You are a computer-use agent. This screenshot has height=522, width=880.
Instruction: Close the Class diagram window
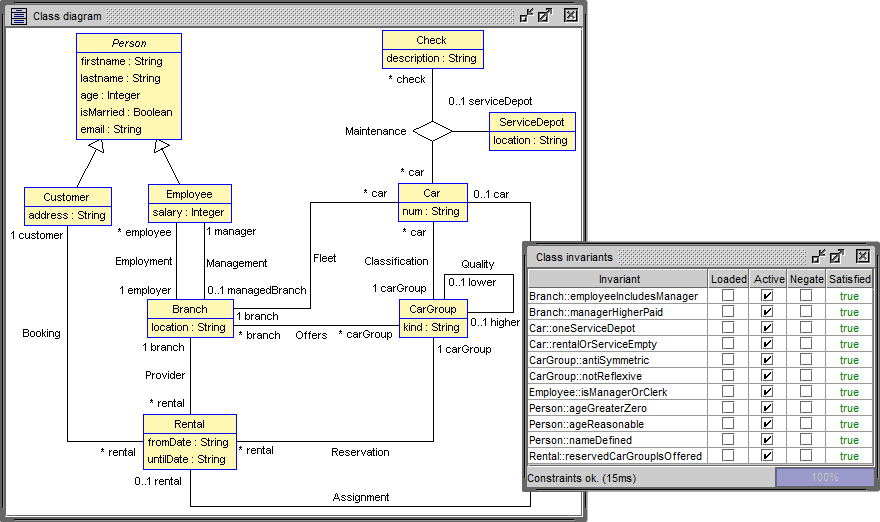570,15
